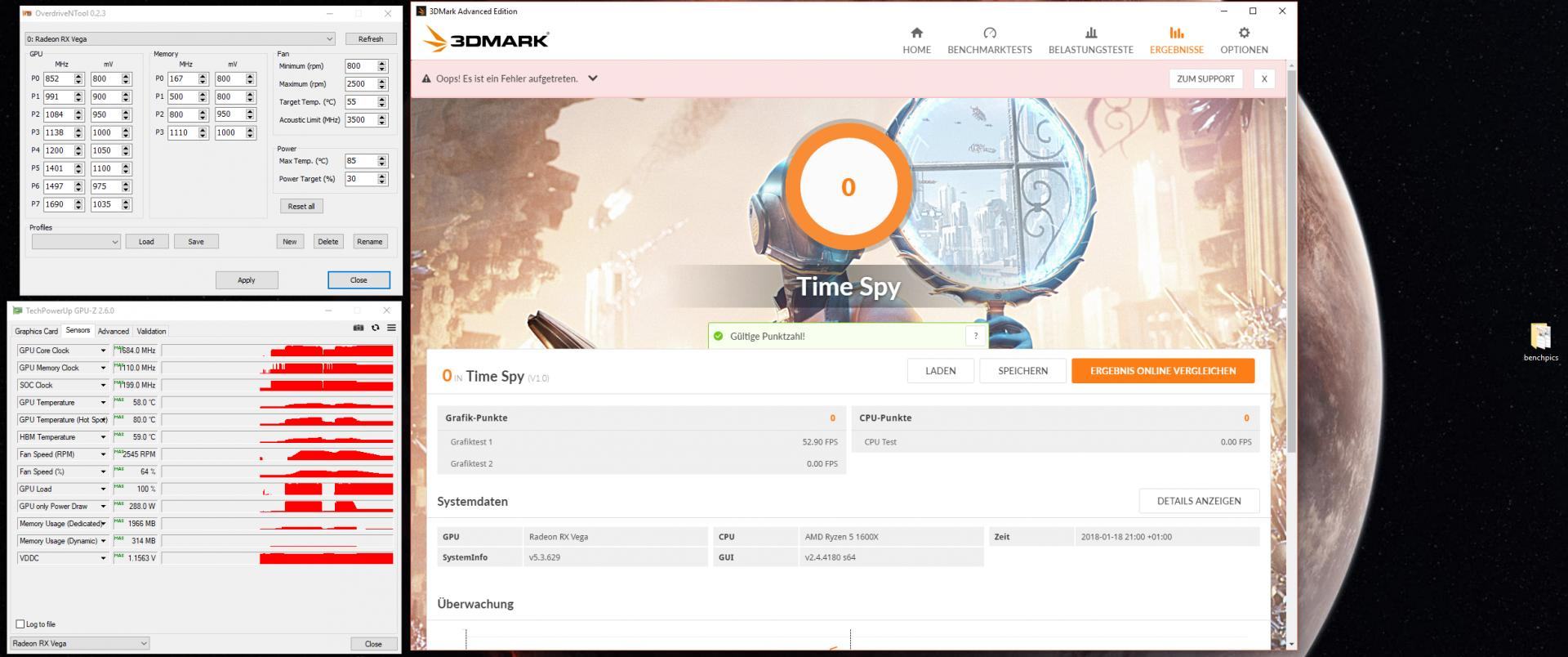Adjust the Acoustic Limit spinner arrows
This screenshot has height=657, width=1568.
[x=381, y=120]
